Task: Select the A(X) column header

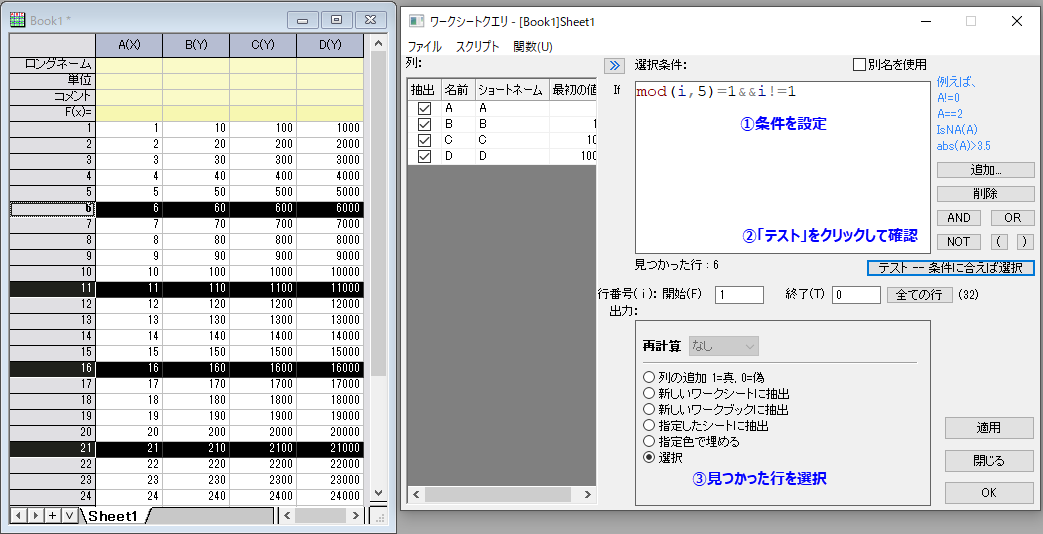Action: click(129, 45)
